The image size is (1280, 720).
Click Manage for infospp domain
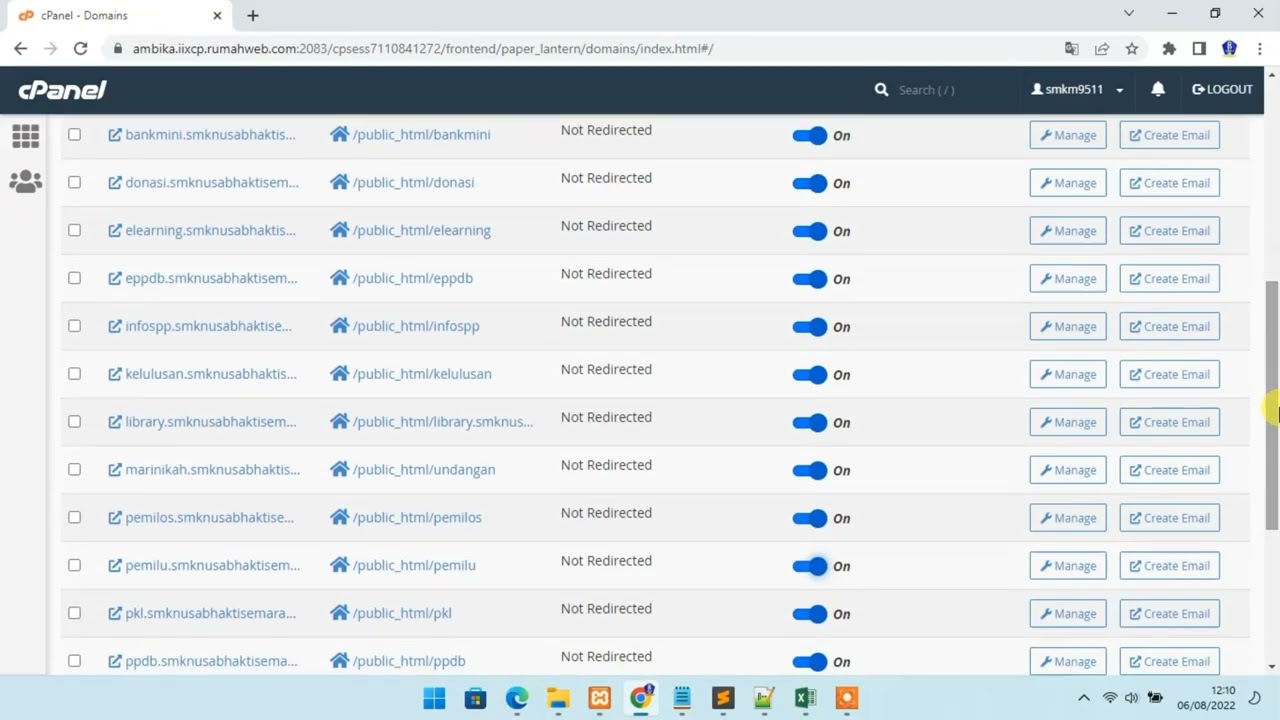[x=1068, y=327]
